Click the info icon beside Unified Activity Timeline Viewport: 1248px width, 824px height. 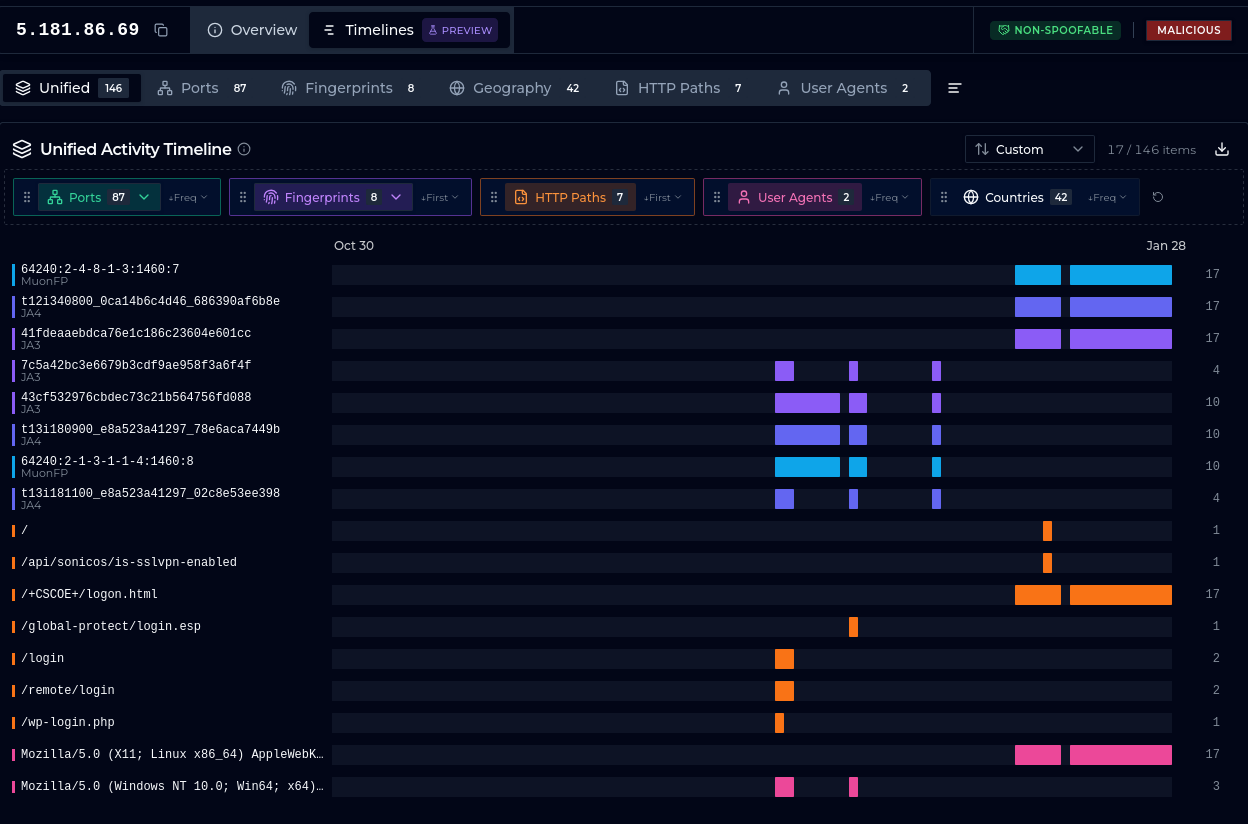click(x=244, y=149)
